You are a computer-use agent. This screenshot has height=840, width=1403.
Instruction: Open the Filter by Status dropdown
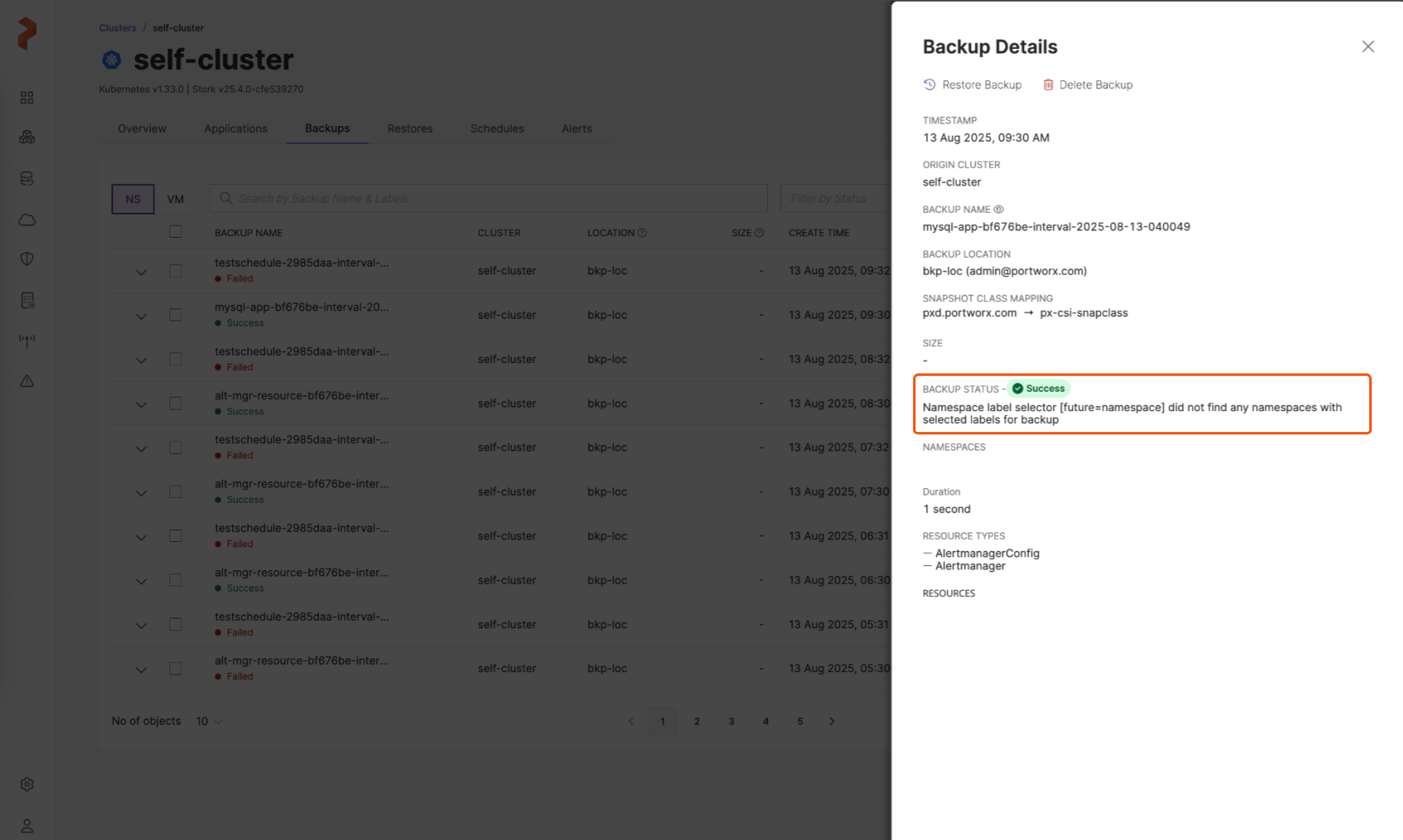pos(835,198)
